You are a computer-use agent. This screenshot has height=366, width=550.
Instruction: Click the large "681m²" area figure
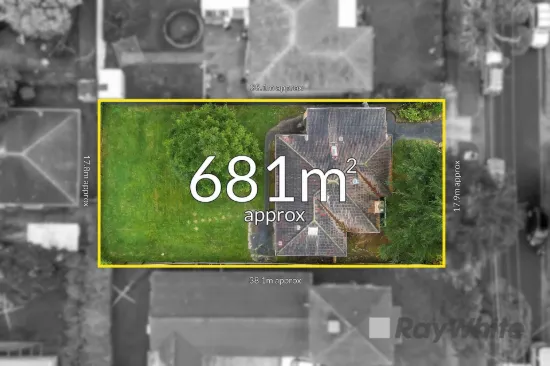point(273,180)
